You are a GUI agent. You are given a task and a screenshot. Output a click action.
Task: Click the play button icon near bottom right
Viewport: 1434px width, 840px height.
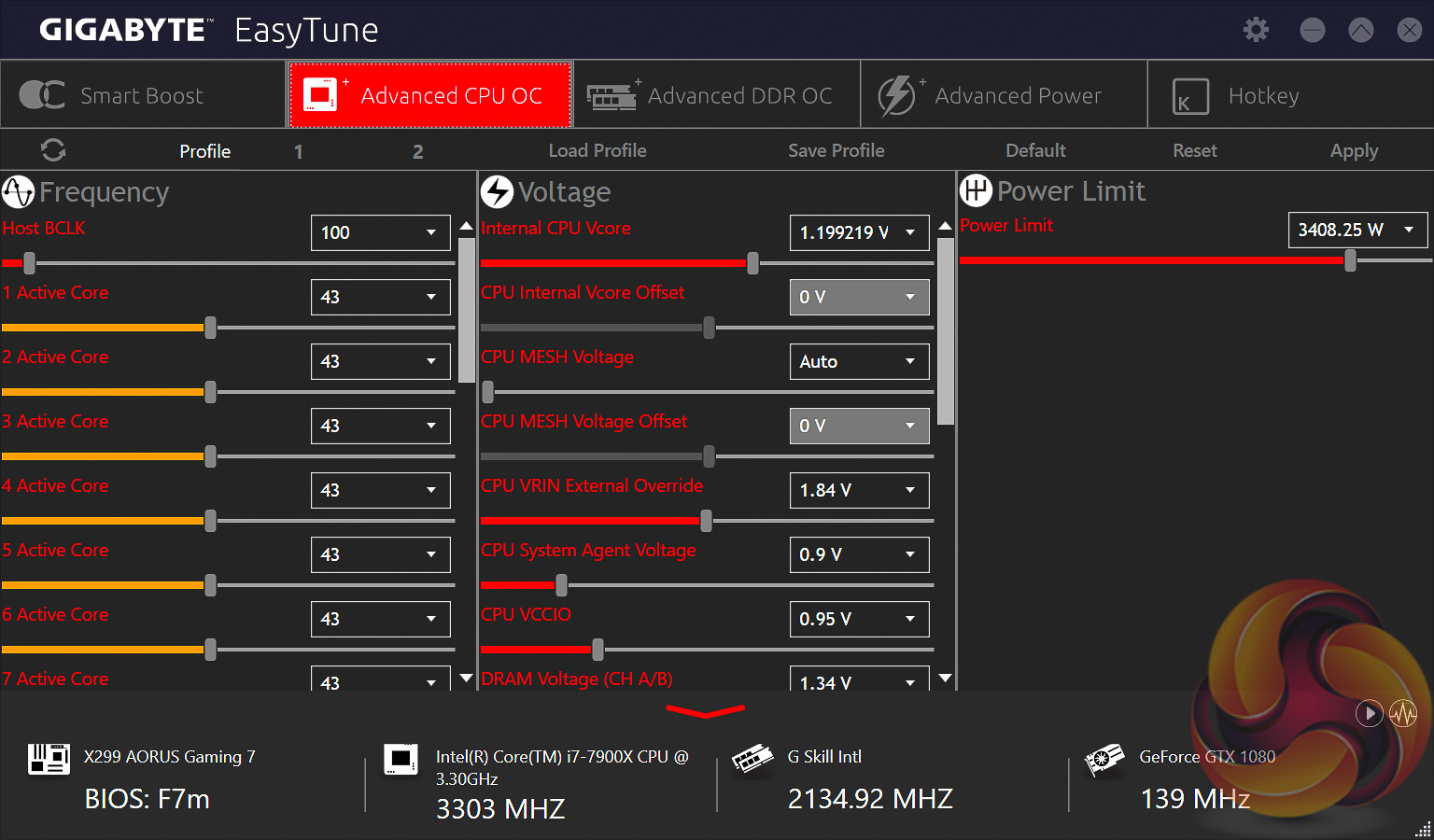click(x=1369, y=713)
